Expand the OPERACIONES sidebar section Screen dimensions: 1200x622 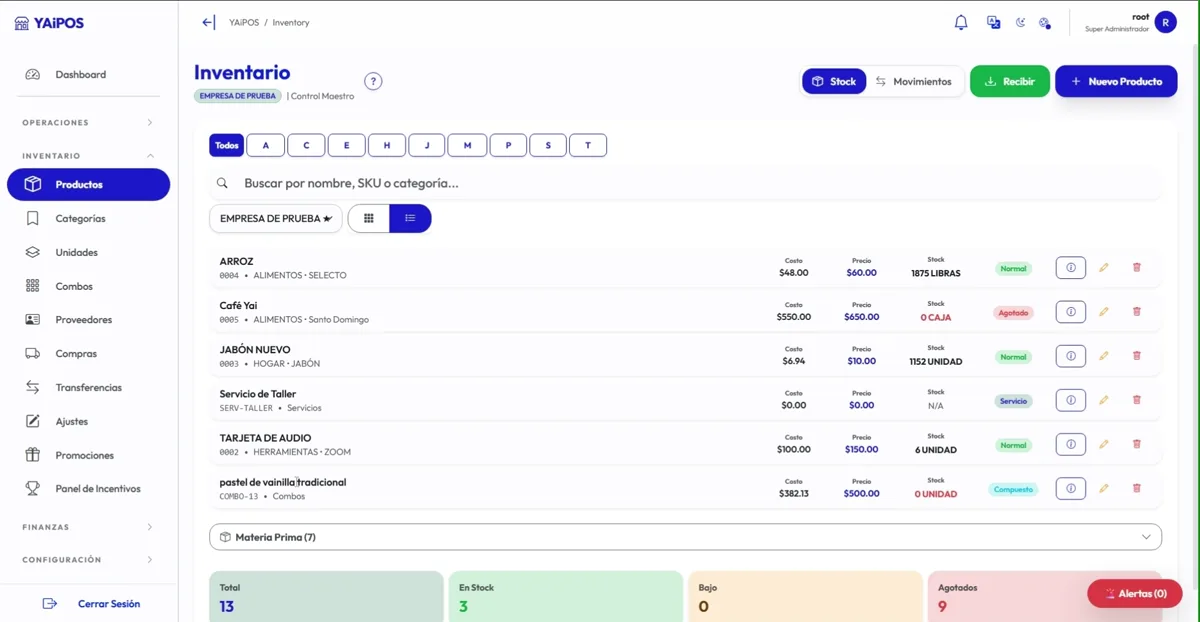pos(88,123)
